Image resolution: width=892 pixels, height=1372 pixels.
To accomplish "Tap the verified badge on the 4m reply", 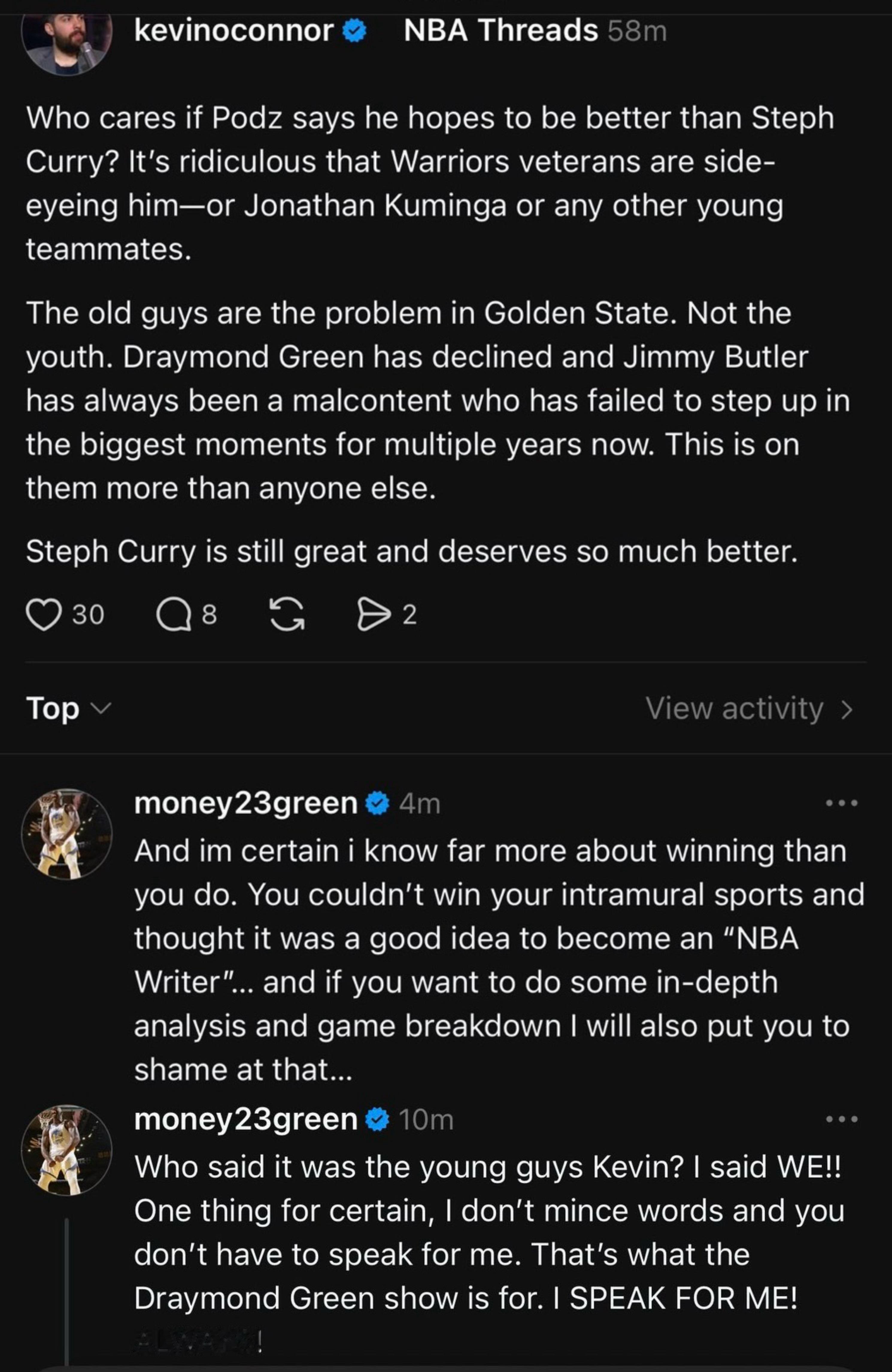I will pyautogui.click(x=377, y=804).
